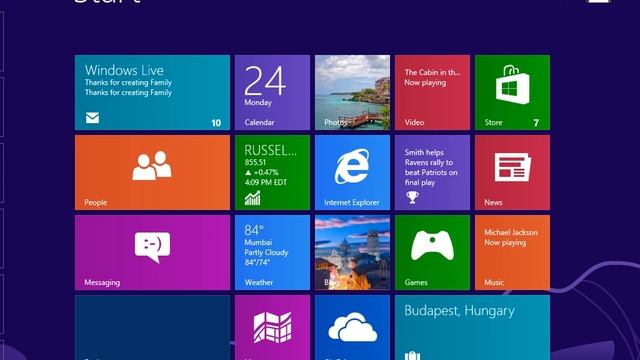Open Music tile playing Michael Jackson
Viewport: 640px width, 360px height.
point(512,253)
